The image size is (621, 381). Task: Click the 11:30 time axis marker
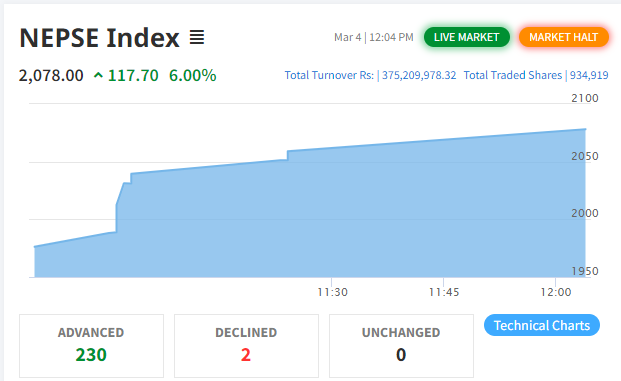click(x=332, y=292)
